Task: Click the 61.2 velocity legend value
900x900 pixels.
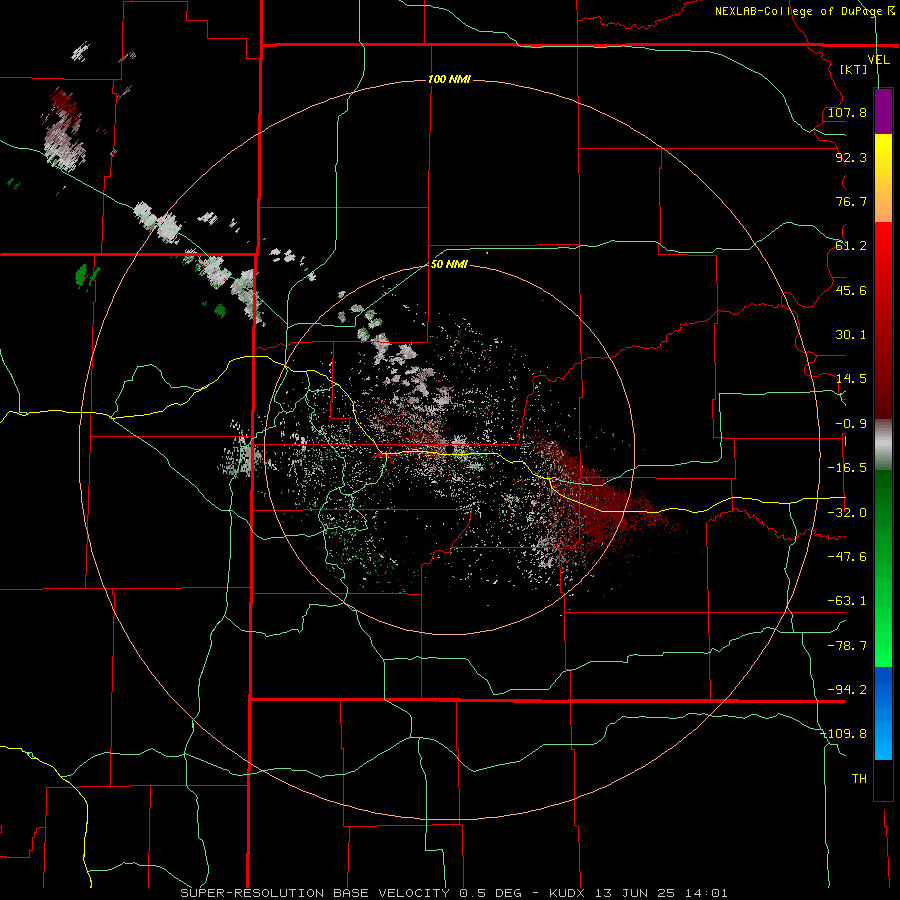Action: pyautogui.click(x=851, y=246)
